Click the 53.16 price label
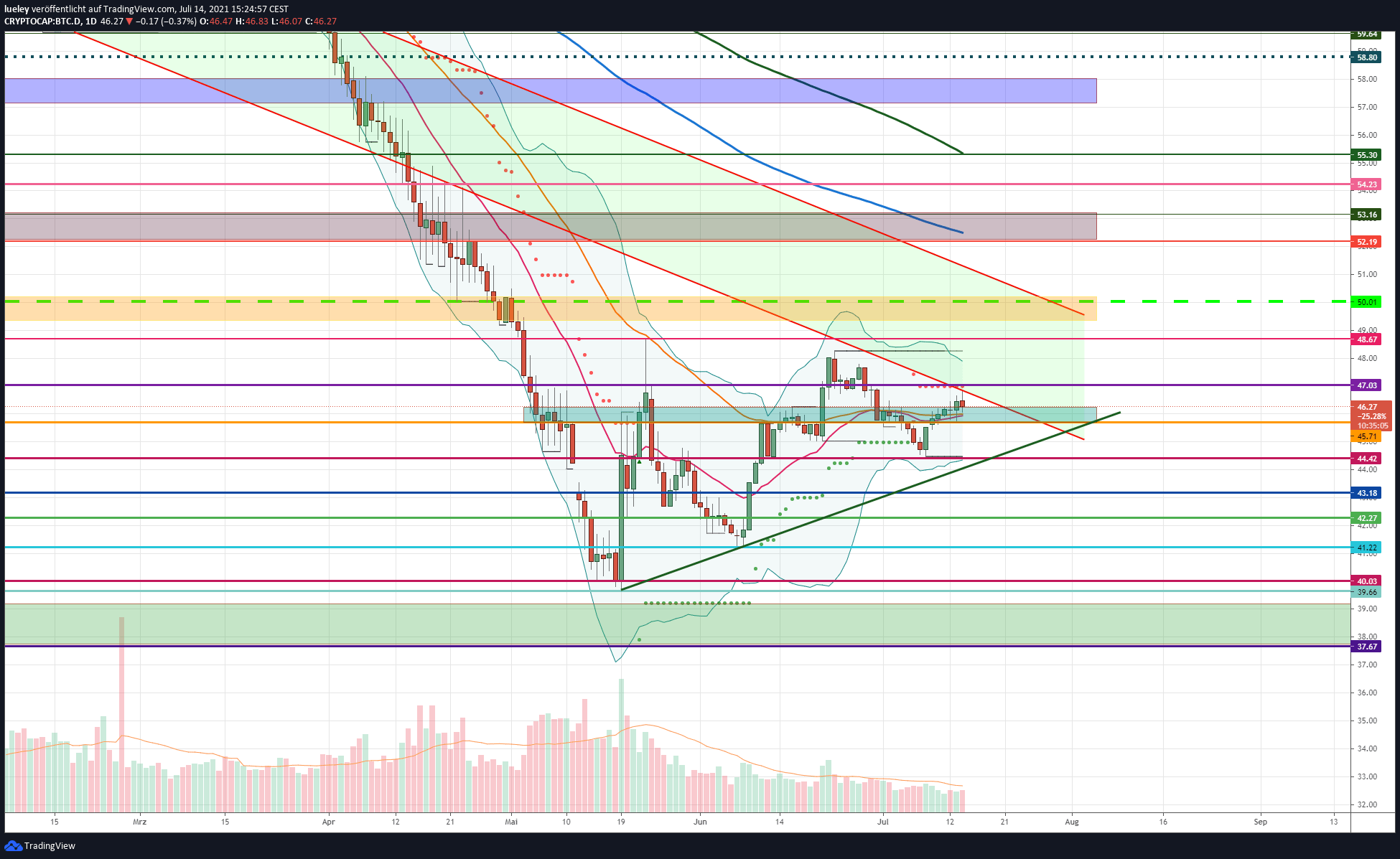This screenshot has height=859, width=1400. [x=1367, y=215]
